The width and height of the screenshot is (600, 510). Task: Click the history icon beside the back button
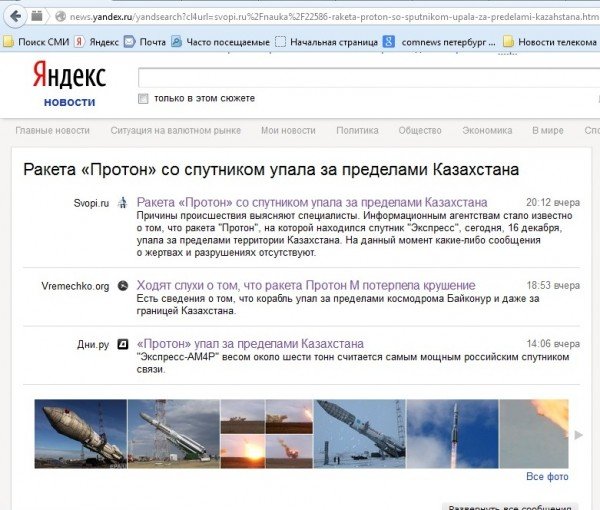coord(37,16)
